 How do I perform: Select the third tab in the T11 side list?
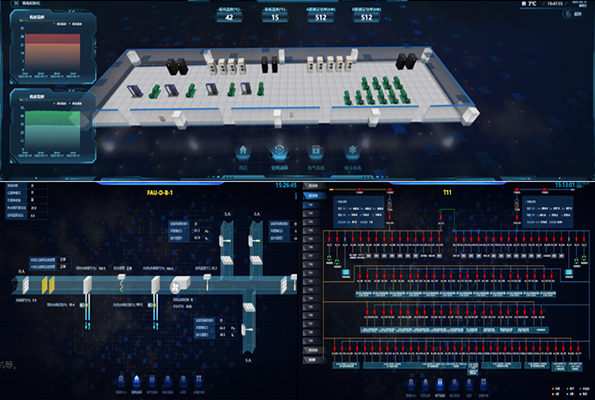pos(311,205)
